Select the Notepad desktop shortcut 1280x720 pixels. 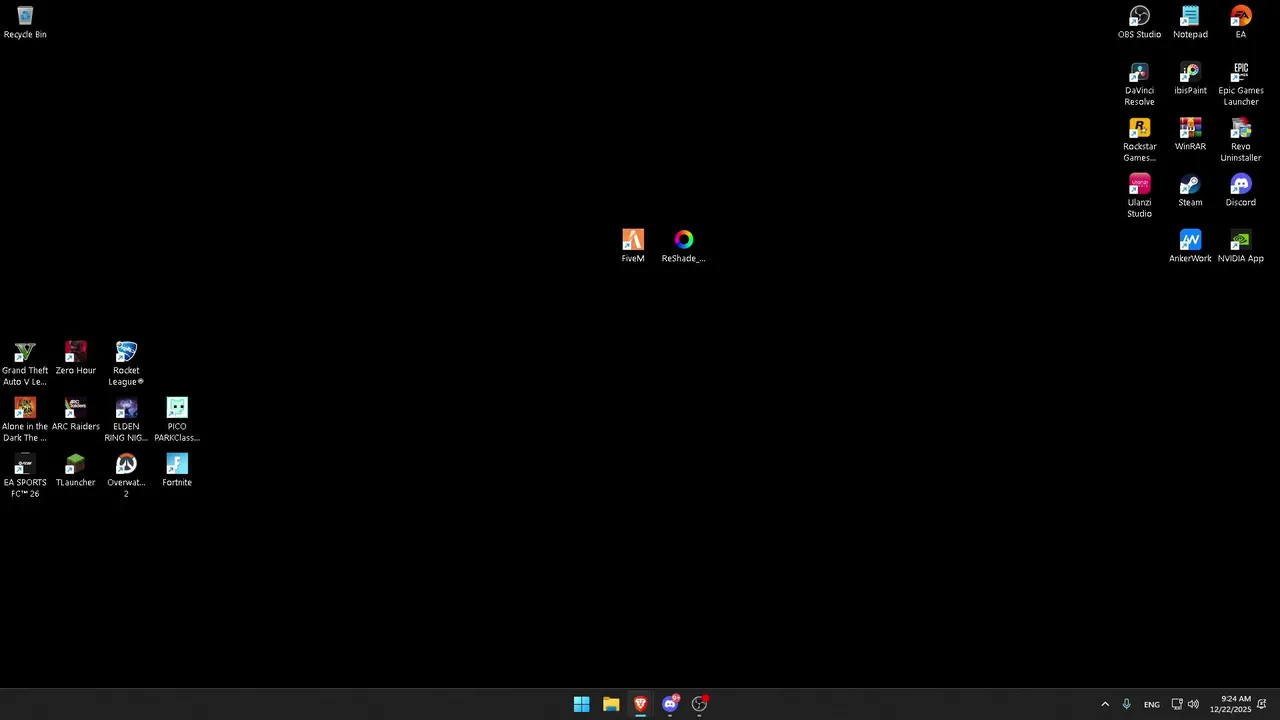(x=1190, y=23)
